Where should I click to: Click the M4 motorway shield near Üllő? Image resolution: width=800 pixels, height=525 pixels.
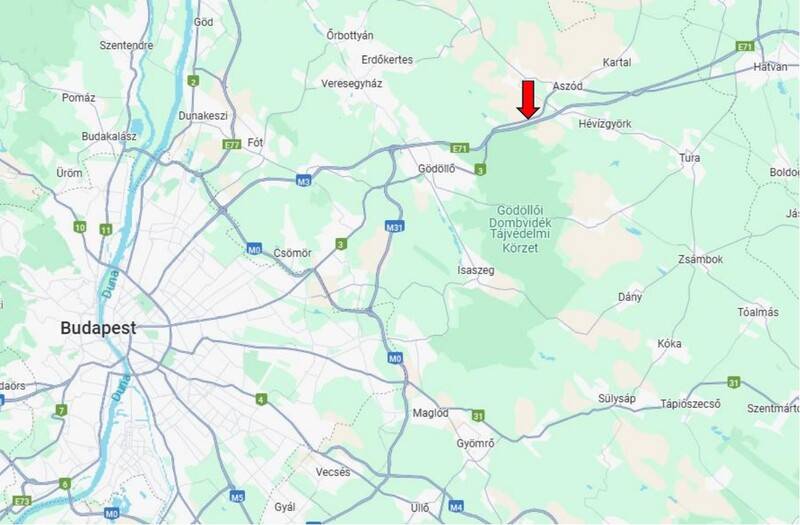click(x=456, y=507)
